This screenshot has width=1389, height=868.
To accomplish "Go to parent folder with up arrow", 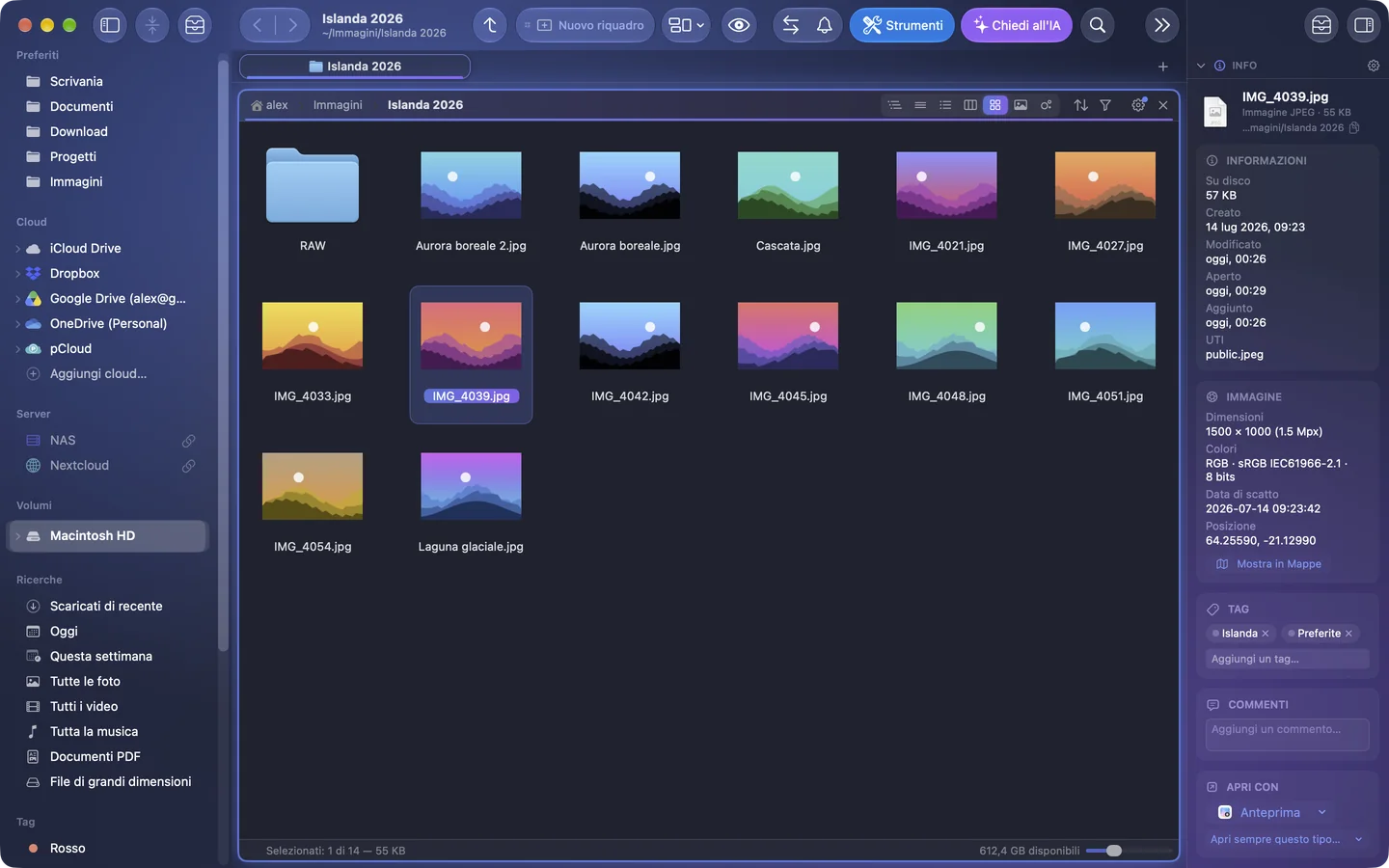I will pos(490,25).
